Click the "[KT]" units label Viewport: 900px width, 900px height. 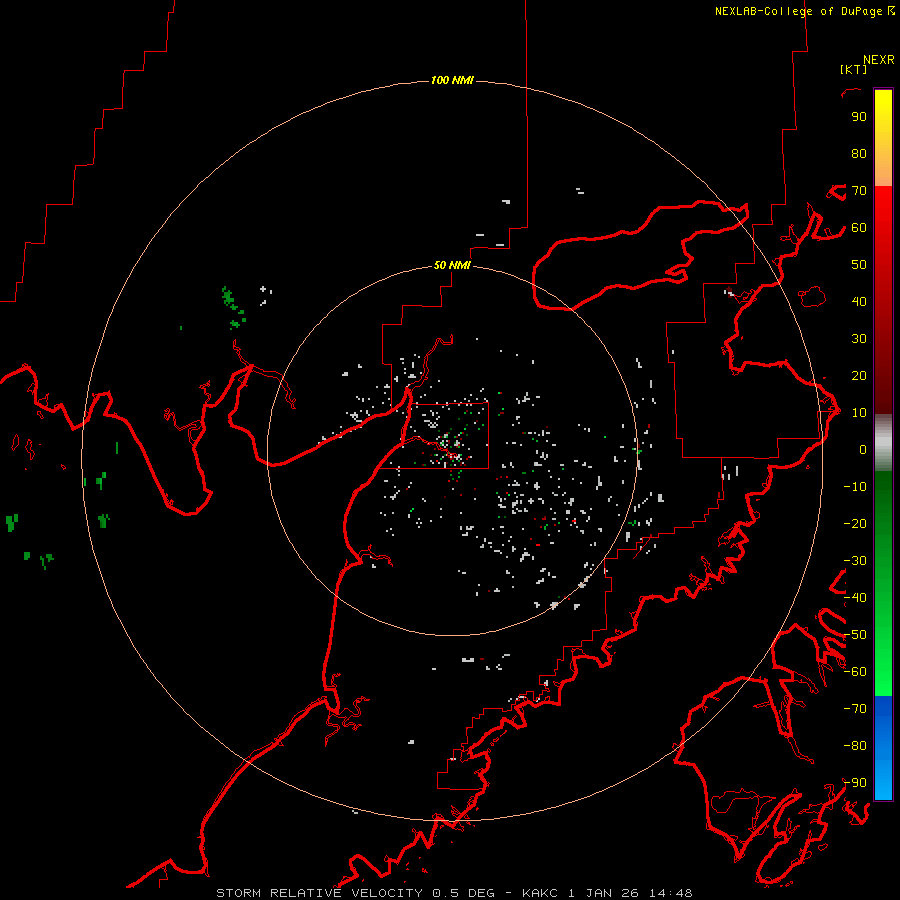(854, 69)
